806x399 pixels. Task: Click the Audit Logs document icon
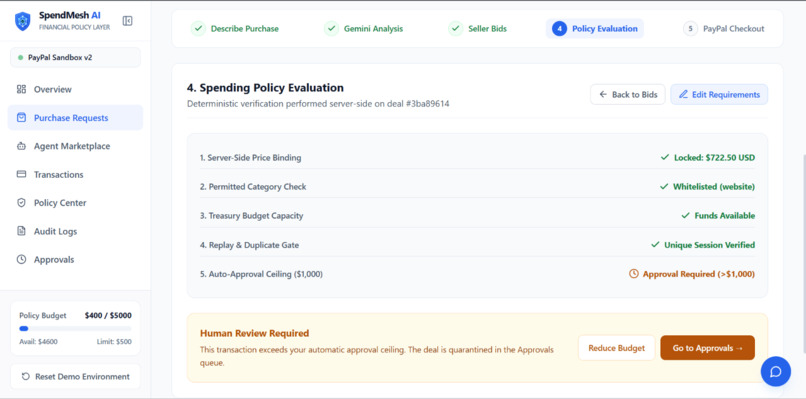click(x=21, y=231)
